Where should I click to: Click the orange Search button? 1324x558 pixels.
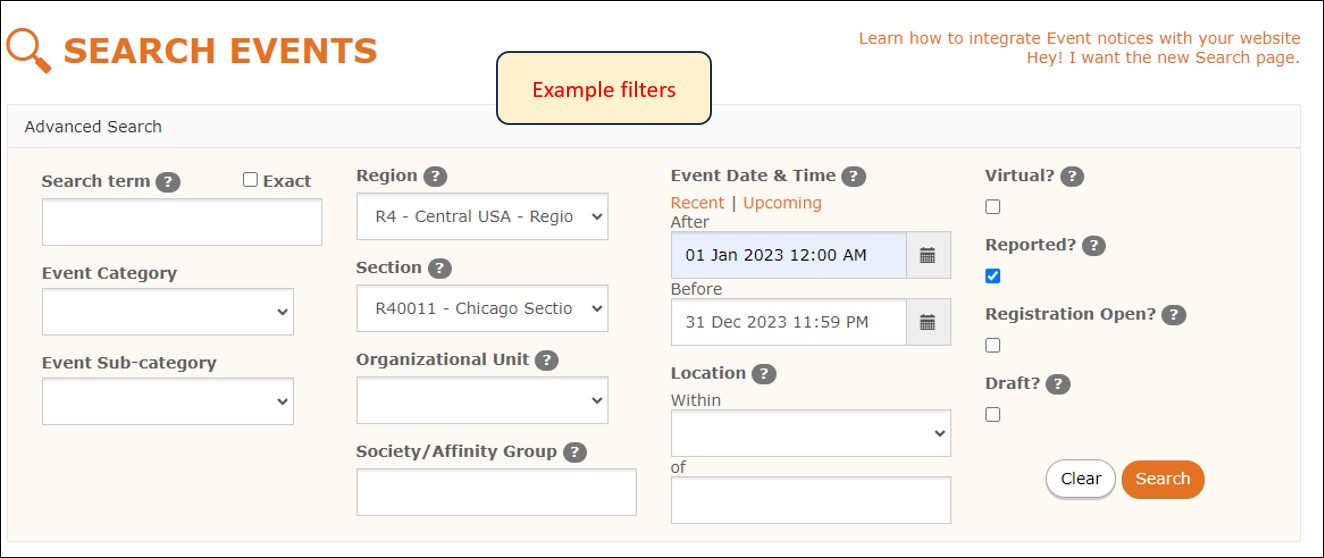click(1163, 479)
